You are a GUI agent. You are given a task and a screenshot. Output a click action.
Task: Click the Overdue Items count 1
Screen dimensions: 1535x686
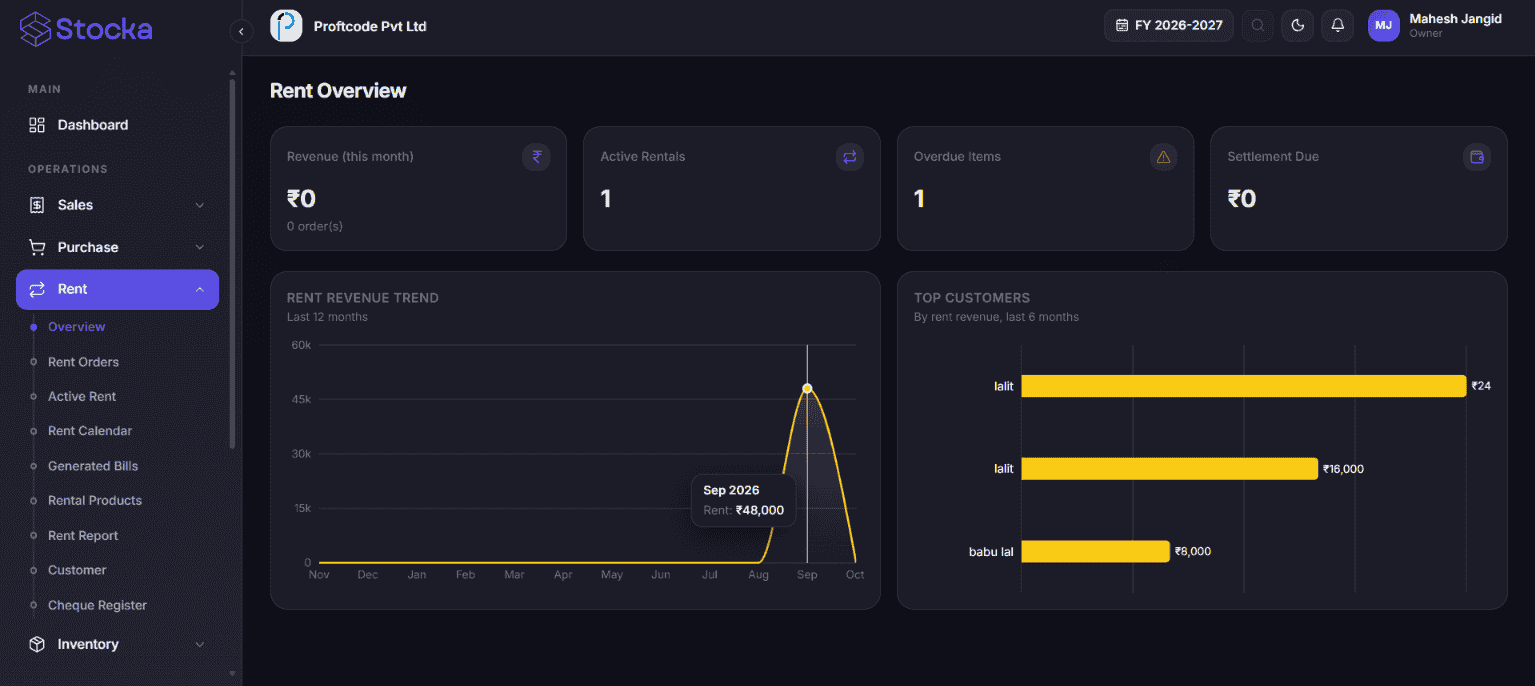coord(919,199)
